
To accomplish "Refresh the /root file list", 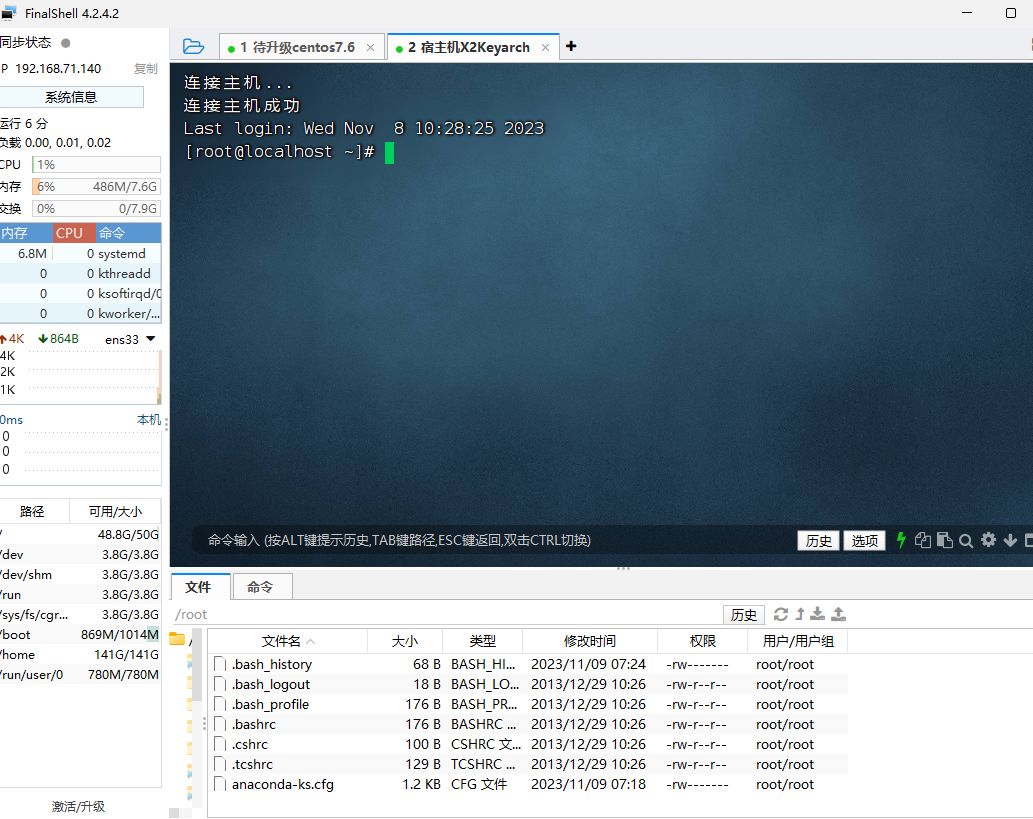I will [781, 614].
